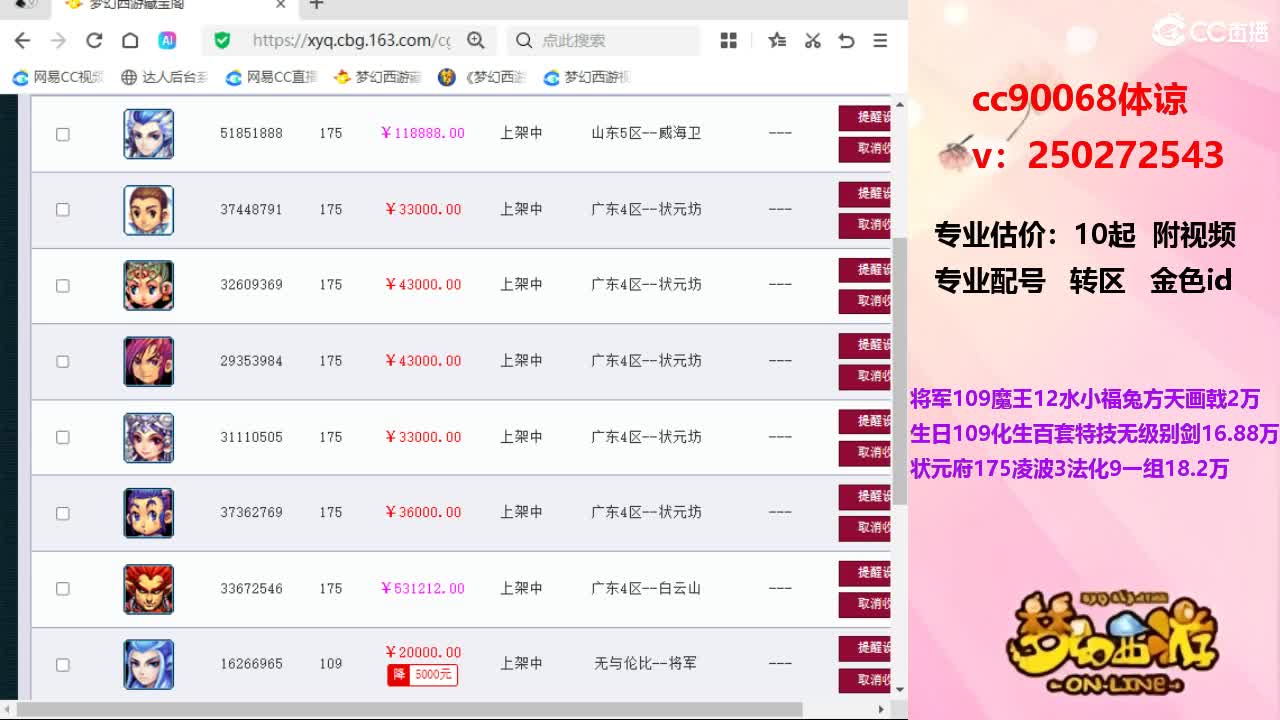The height and width of the screenshot is (720, 1280).
Task: Tick the checkbox for character 16266965
Action: 62,665
